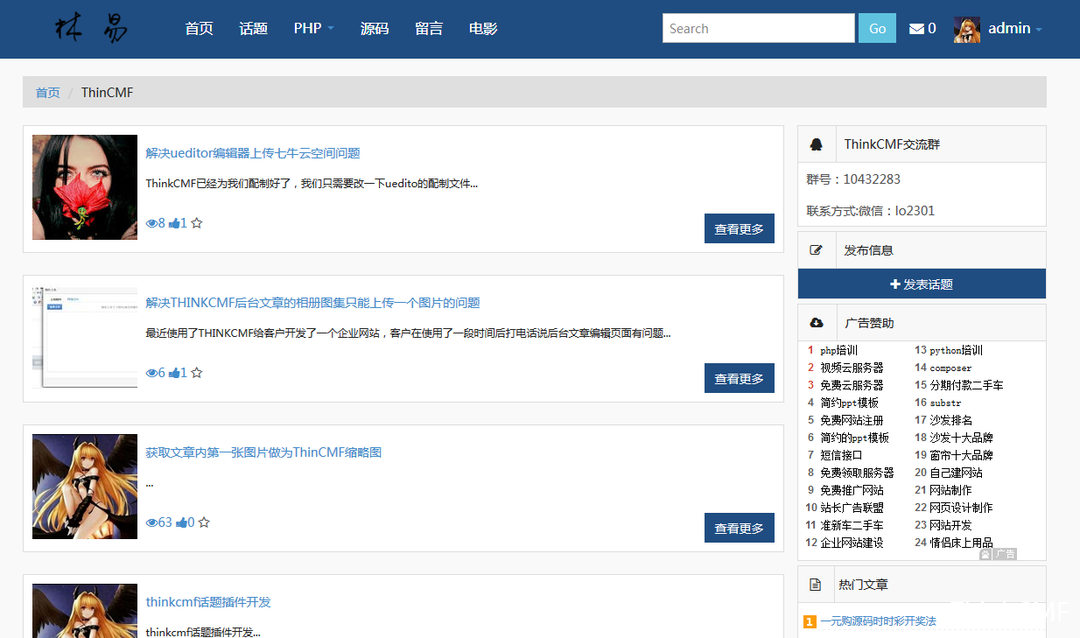Click the 自己建网站 ad link
This screenshot has height=638, width=1080.
pyautogui.click(x=956, y=473)
